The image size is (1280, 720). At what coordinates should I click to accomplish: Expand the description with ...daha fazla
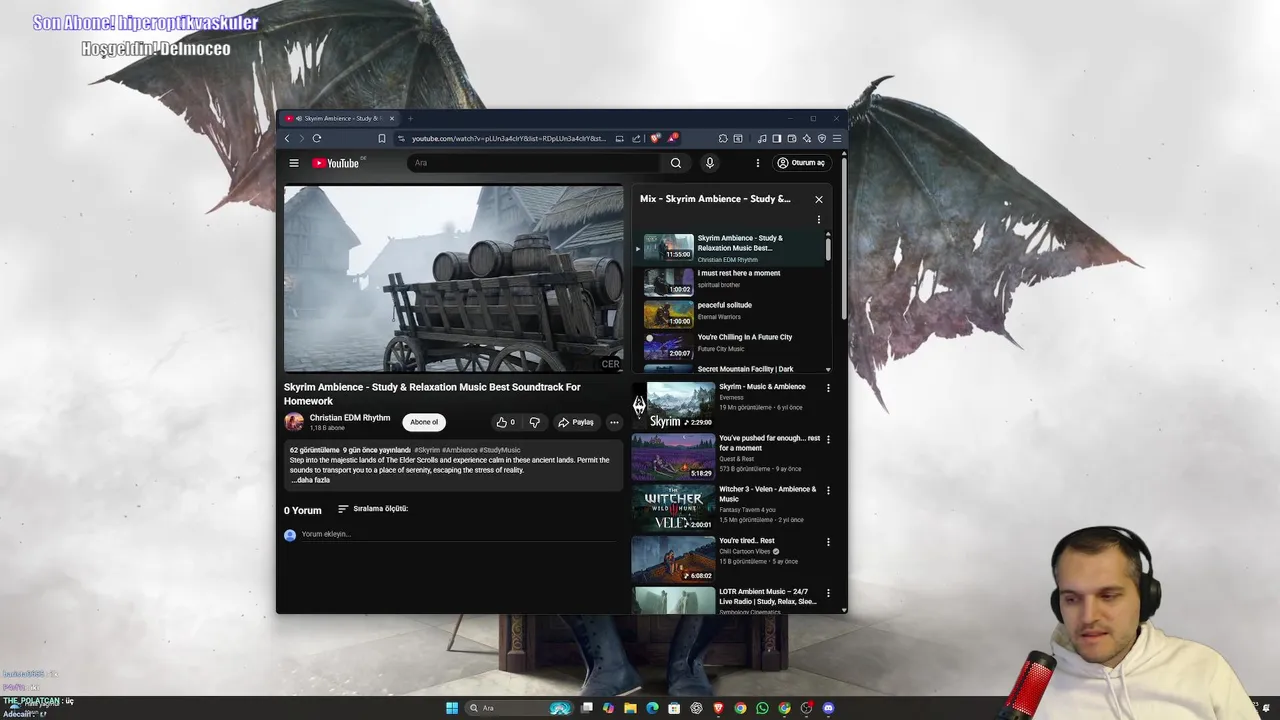coord(310,480)
